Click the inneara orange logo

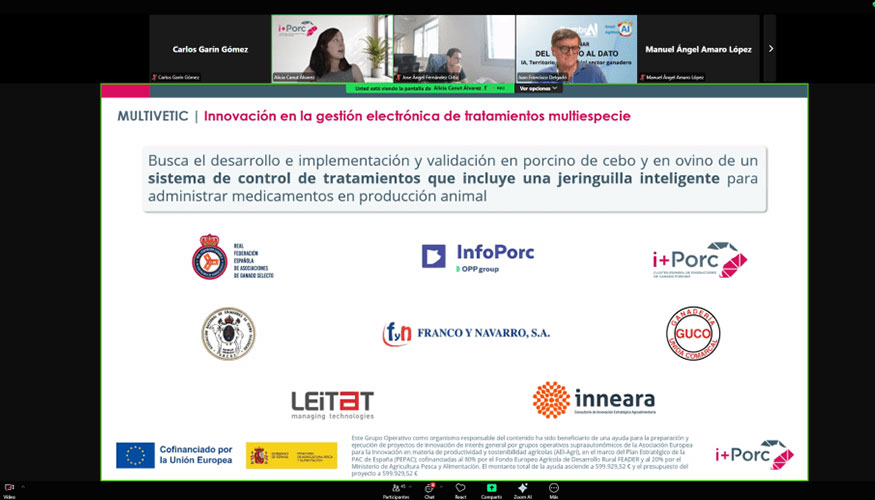pos(594,400)
